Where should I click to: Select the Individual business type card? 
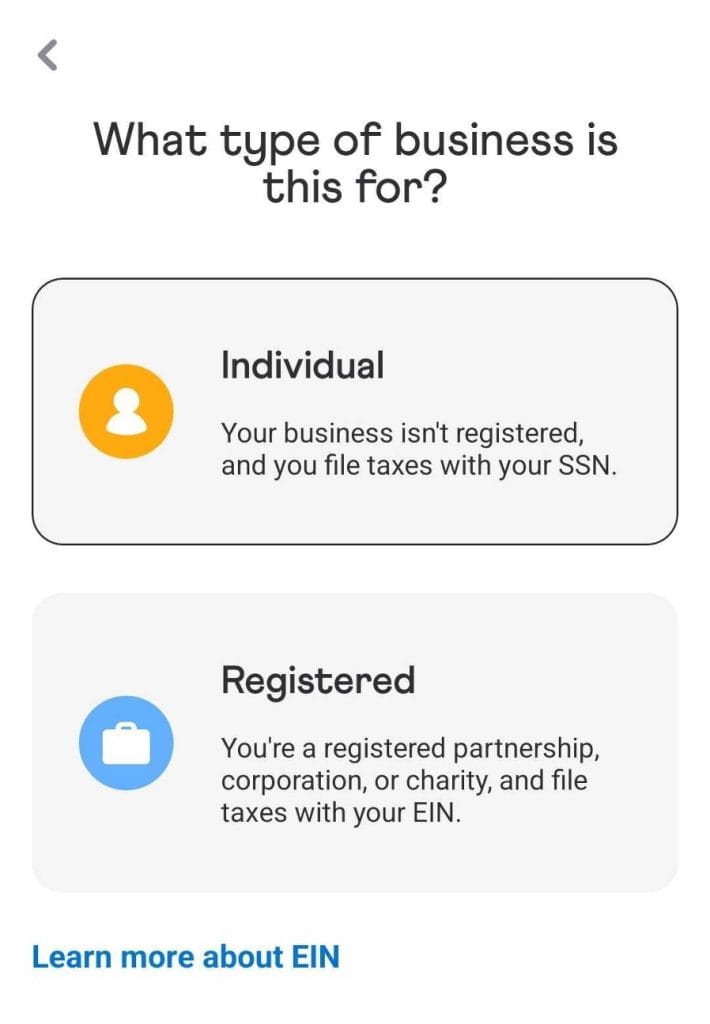point(355,411)
